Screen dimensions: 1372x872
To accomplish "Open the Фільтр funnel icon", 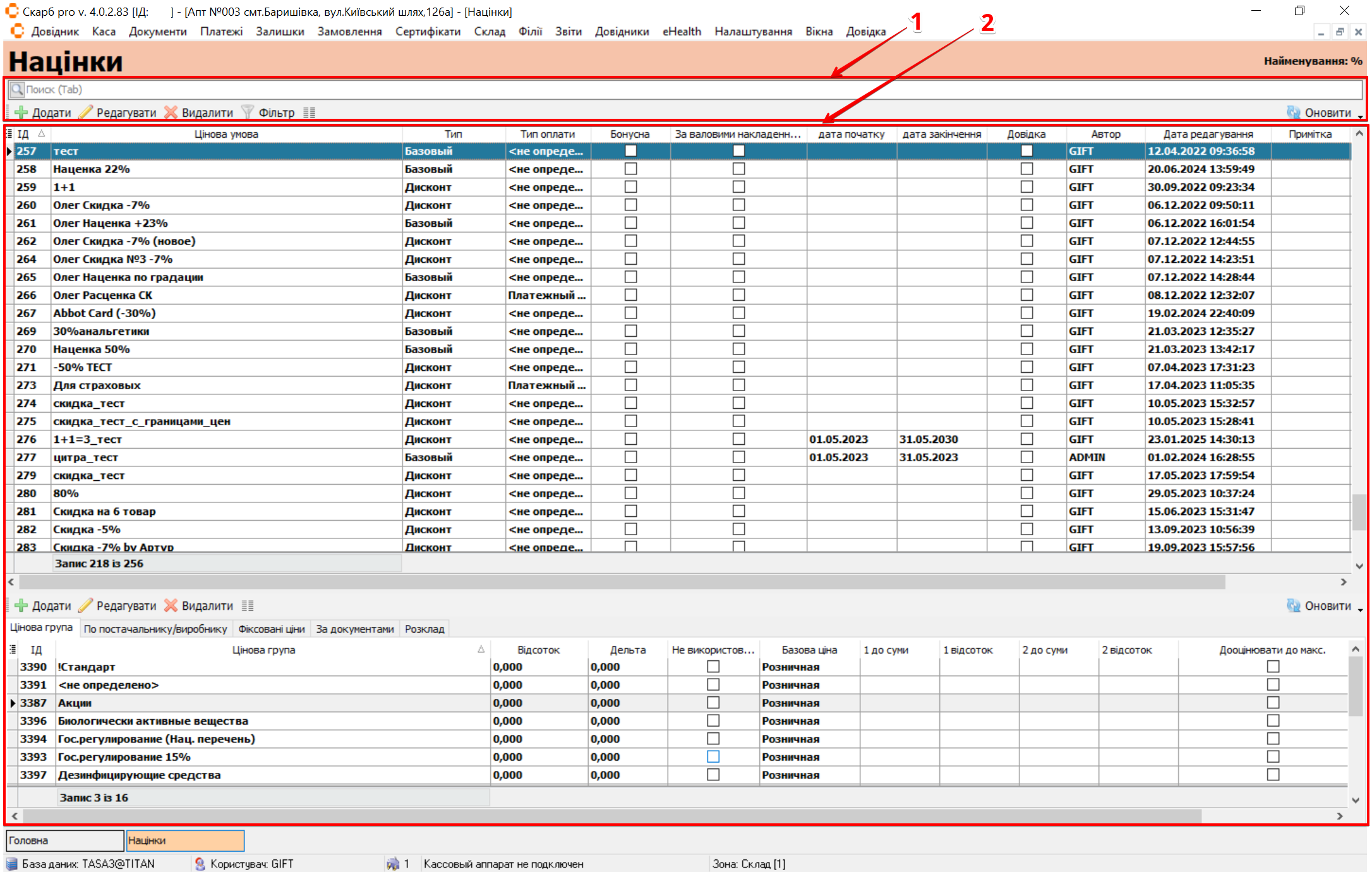I will [x=248, y=112].
